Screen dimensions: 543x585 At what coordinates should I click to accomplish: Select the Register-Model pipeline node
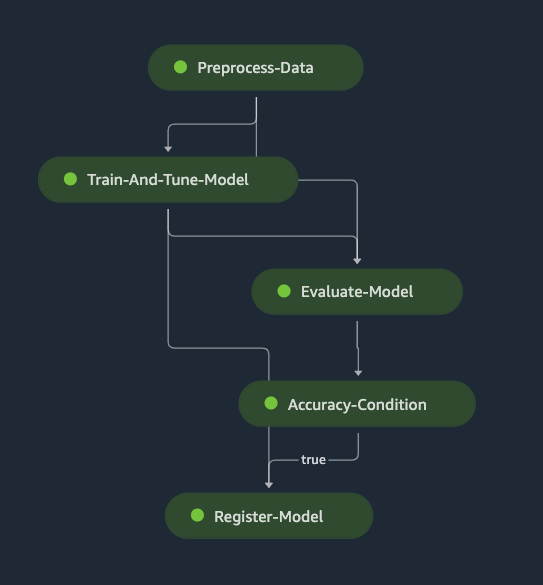[x=269, y=516]
